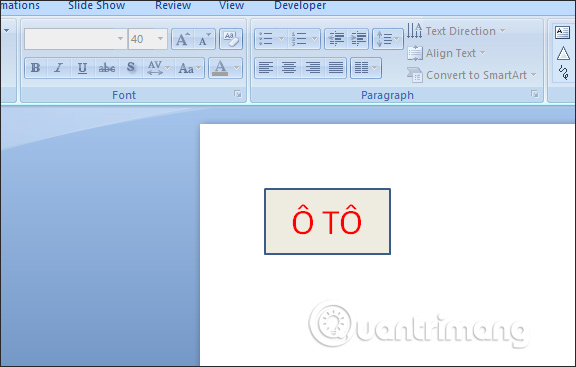The height and width of the screenshot is (367, 576).
Task: Toggle Bold formatting
Action: [x=36, y=68]
